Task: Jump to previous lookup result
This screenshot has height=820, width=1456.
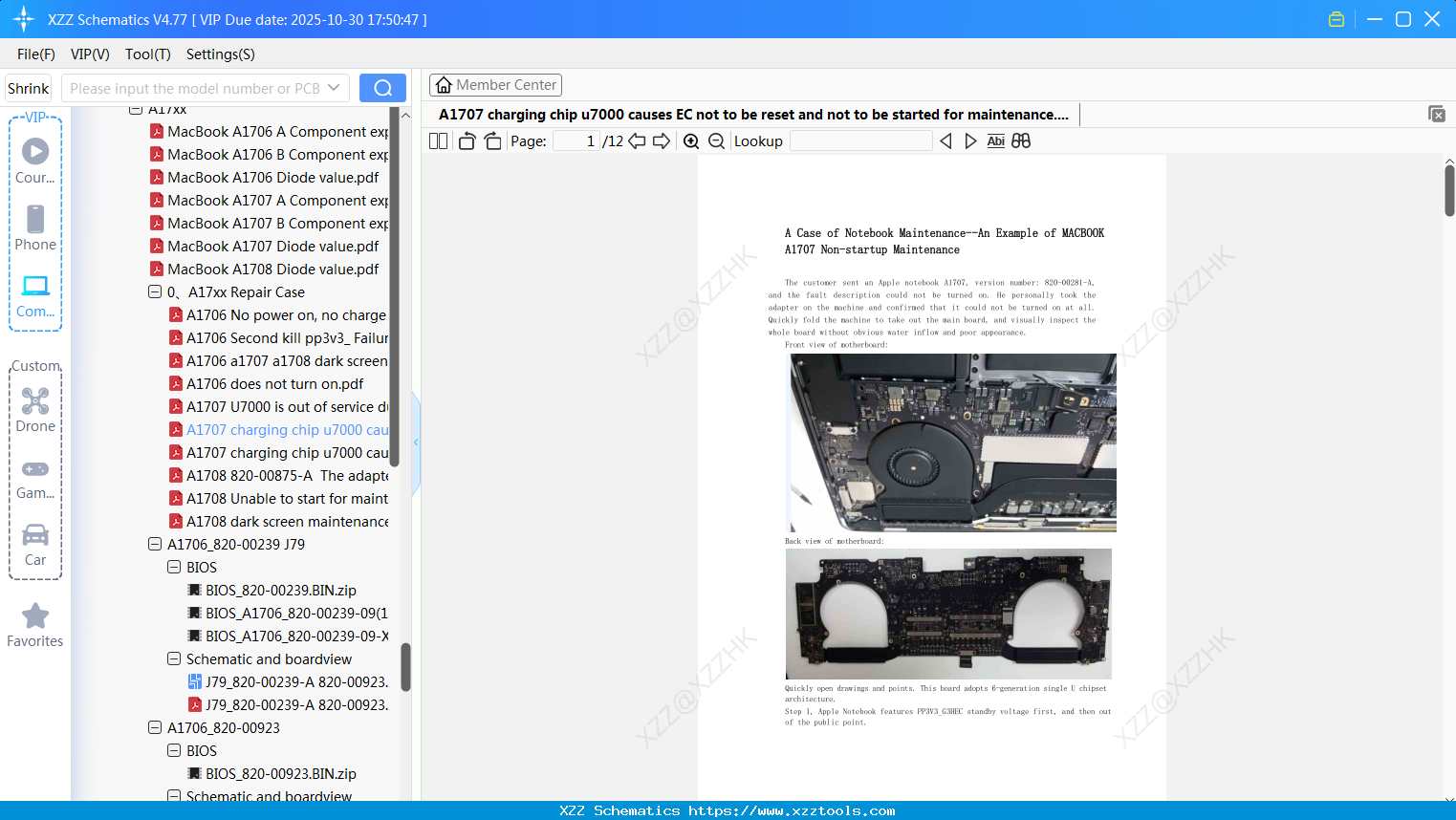Action: (x=945, y=141)
